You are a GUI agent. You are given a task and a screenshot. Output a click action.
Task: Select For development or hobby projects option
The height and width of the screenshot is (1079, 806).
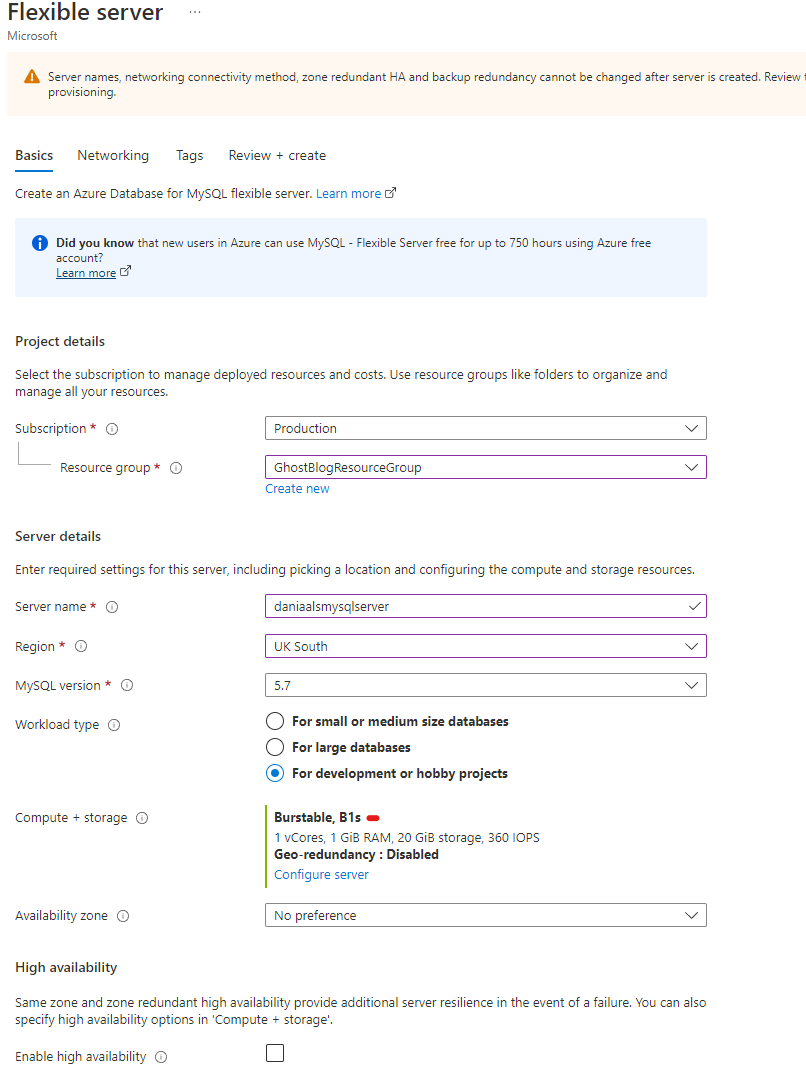(275, 773)
